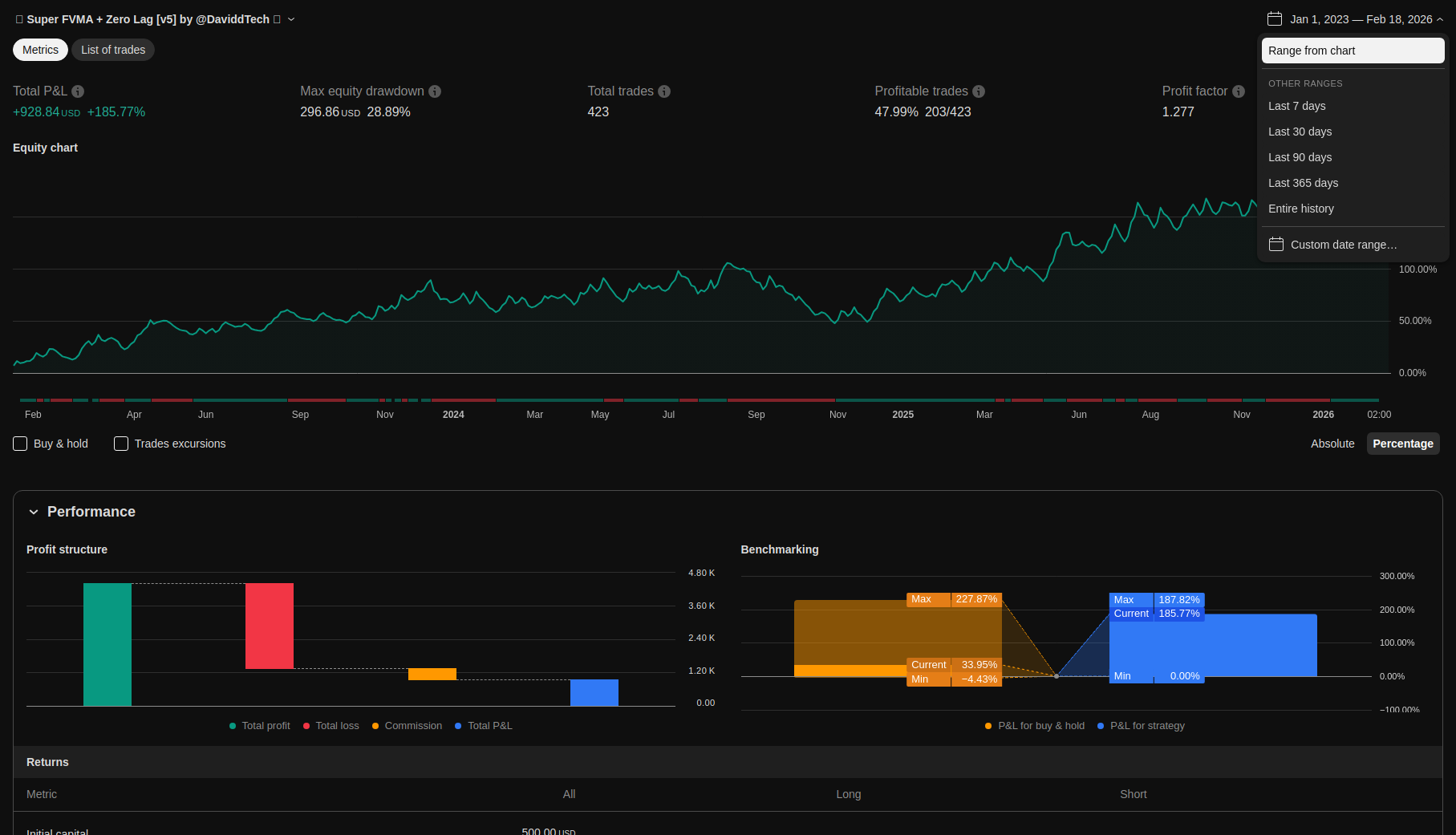Screen dimensions: 1456x835
Task: Click the Total P&L blue legend dot
Action: tap(458, 726)
